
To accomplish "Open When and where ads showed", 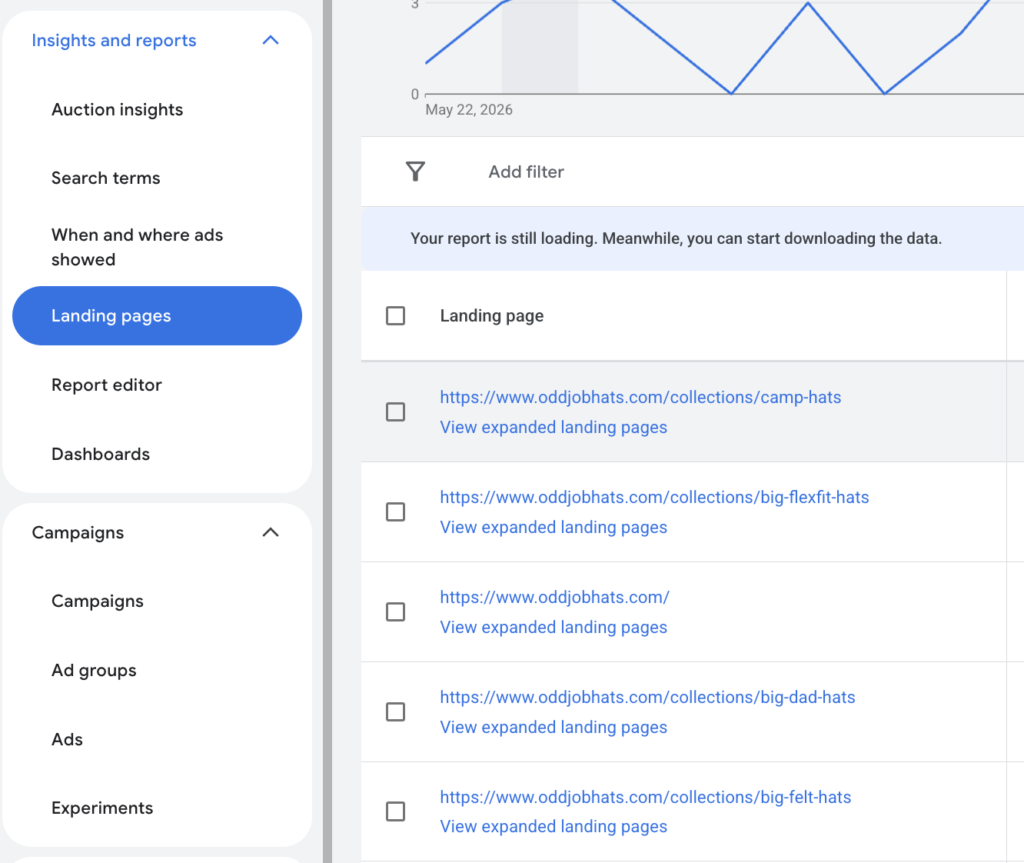I will click(x=137, y=247).
